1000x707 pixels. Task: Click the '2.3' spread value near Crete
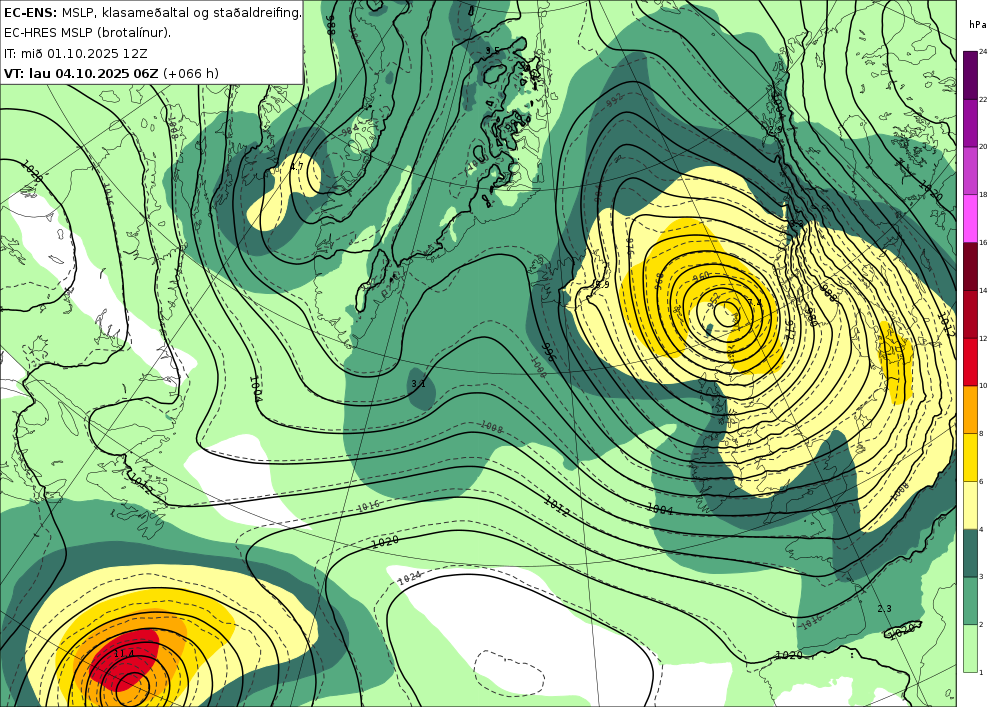(x=885, y=609)
